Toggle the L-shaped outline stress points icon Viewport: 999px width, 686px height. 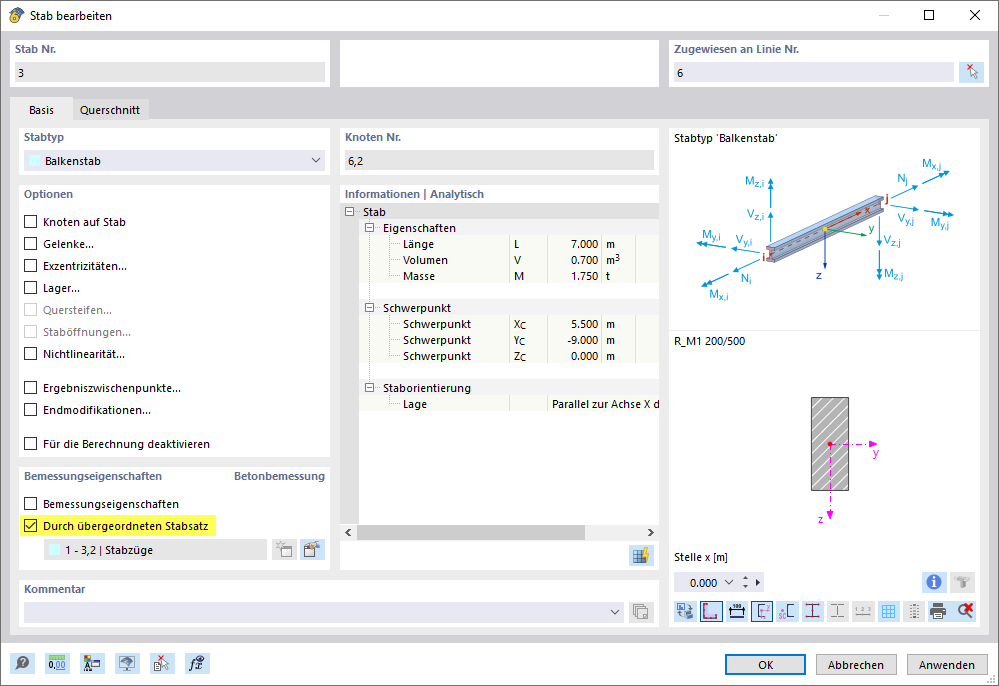pyautogui.click(x=711, y=611)
